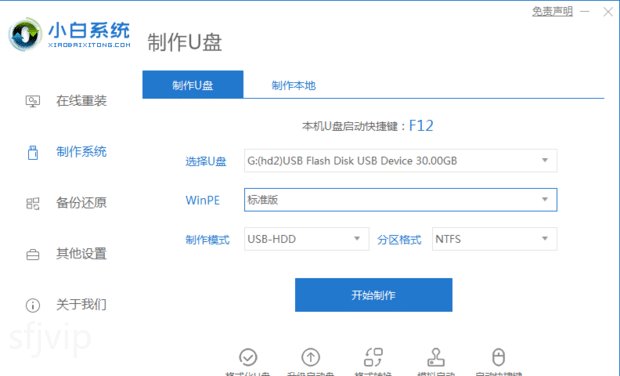Screen dimensions: 620x376
Task: Click the upward arrow upgrade boot disk icon
Action: click(x=311, y=357)
